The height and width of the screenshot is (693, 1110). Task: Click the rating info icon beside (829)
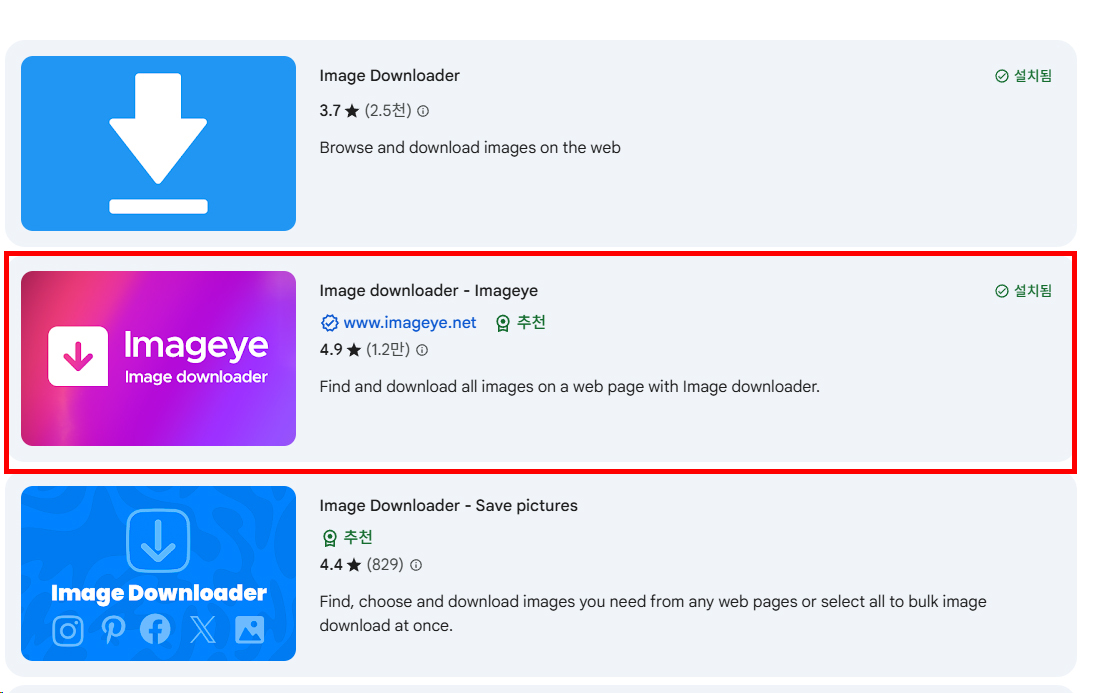(416, 565)
